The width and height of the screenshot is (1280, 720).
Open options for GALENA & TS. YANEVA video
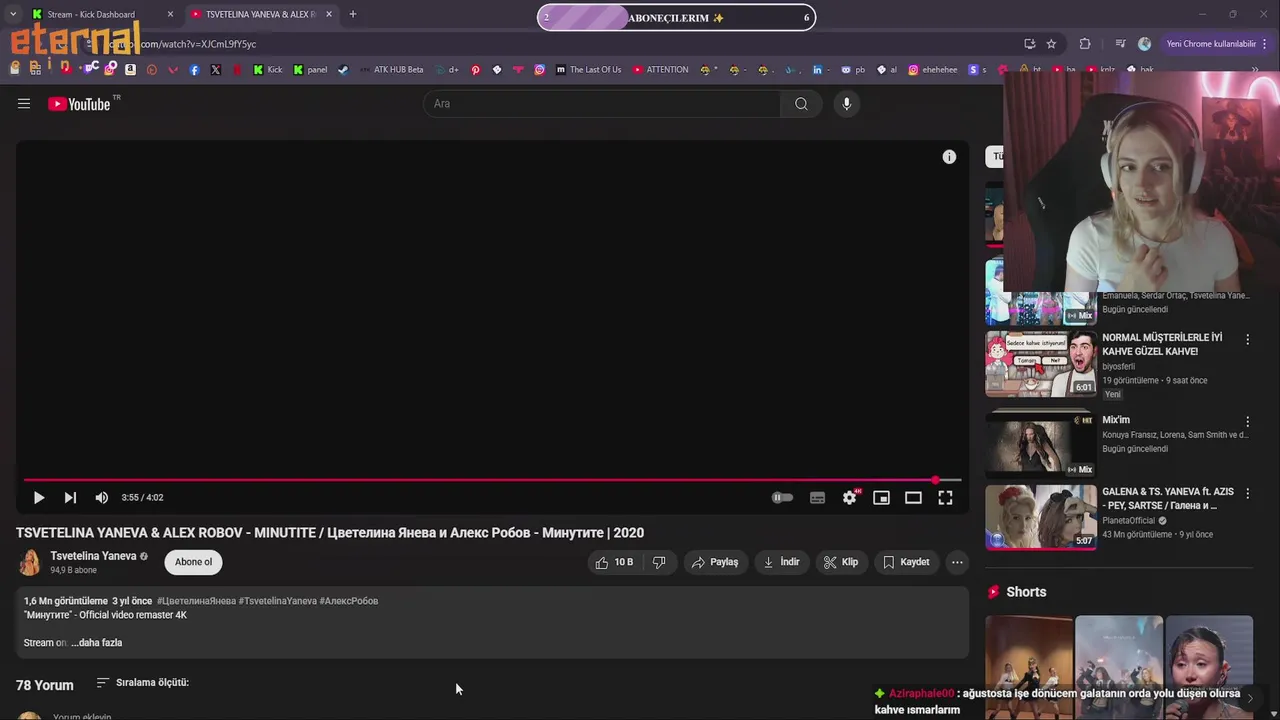tap(1247, 494)
